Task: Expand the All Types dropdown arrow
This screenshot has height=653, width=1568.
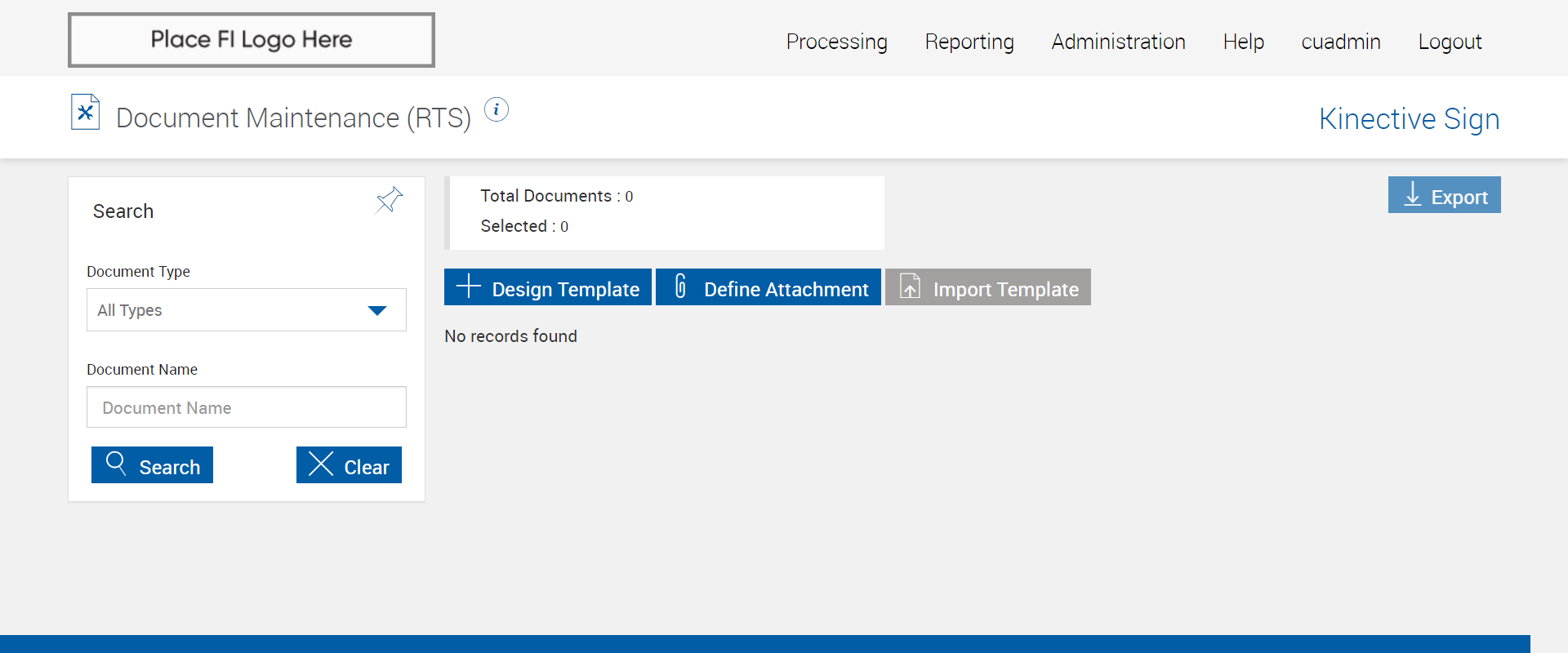Action: (376, 310)
